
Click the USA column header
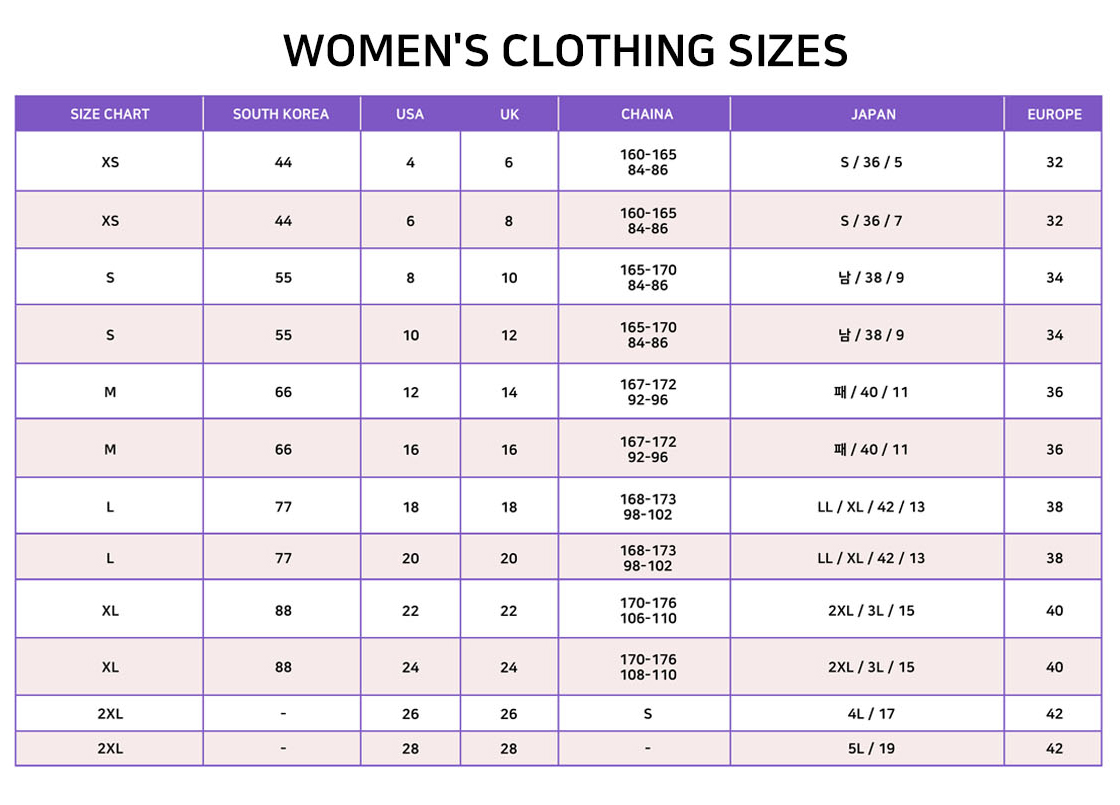(410, 114)
